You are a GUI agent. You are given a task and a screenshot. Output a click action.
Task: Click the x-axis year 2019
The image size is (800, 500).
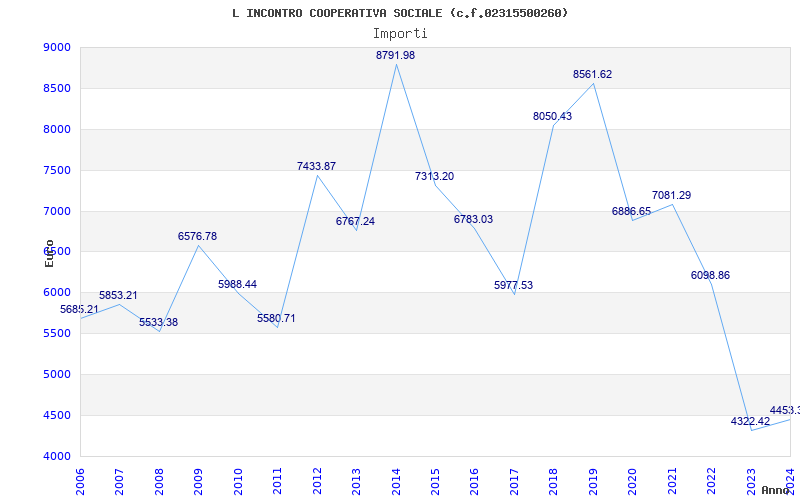[x=593, y=481]
